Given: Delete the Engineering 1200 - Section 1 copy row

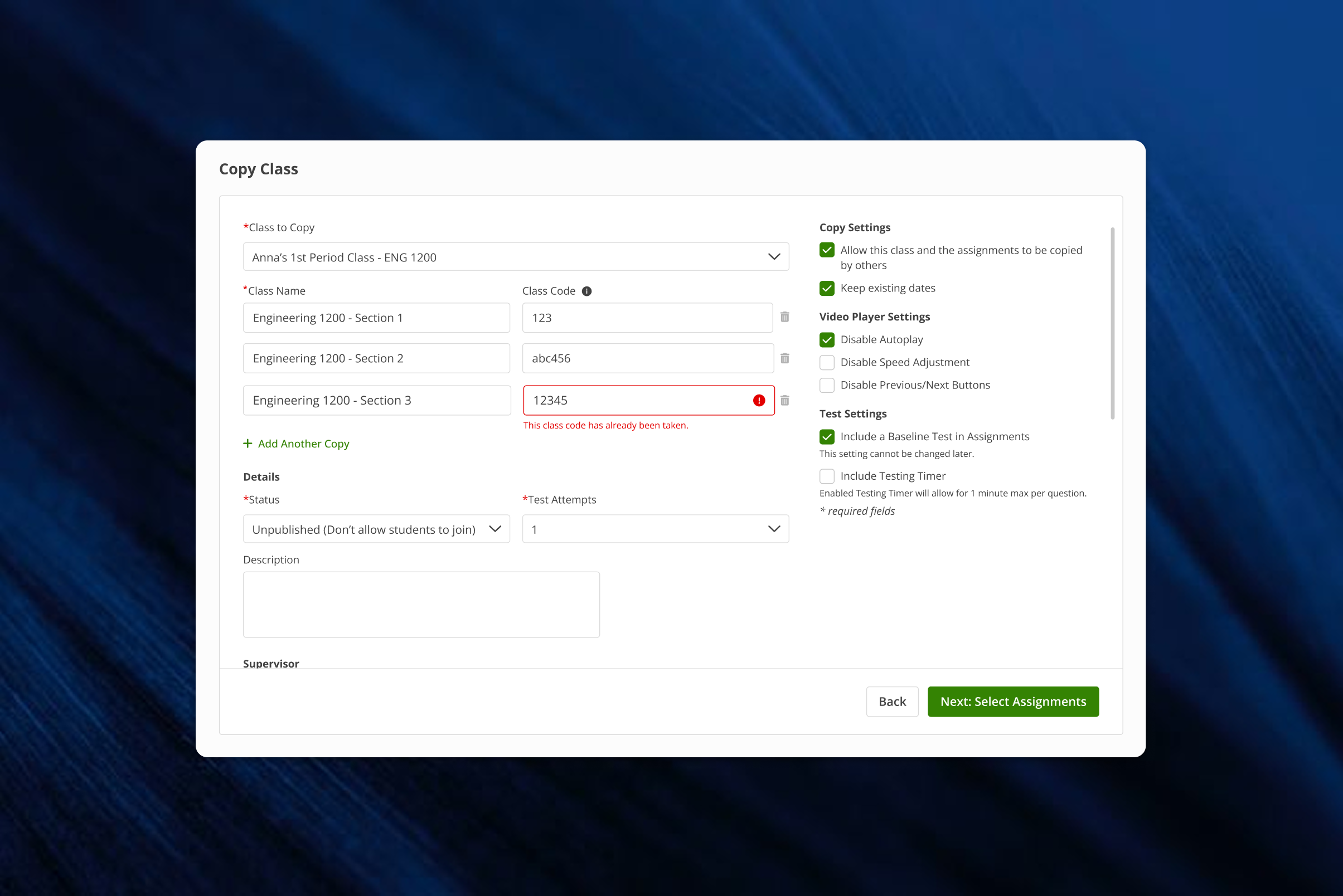Looking at the screenshot, I should (x=784, y=317).
